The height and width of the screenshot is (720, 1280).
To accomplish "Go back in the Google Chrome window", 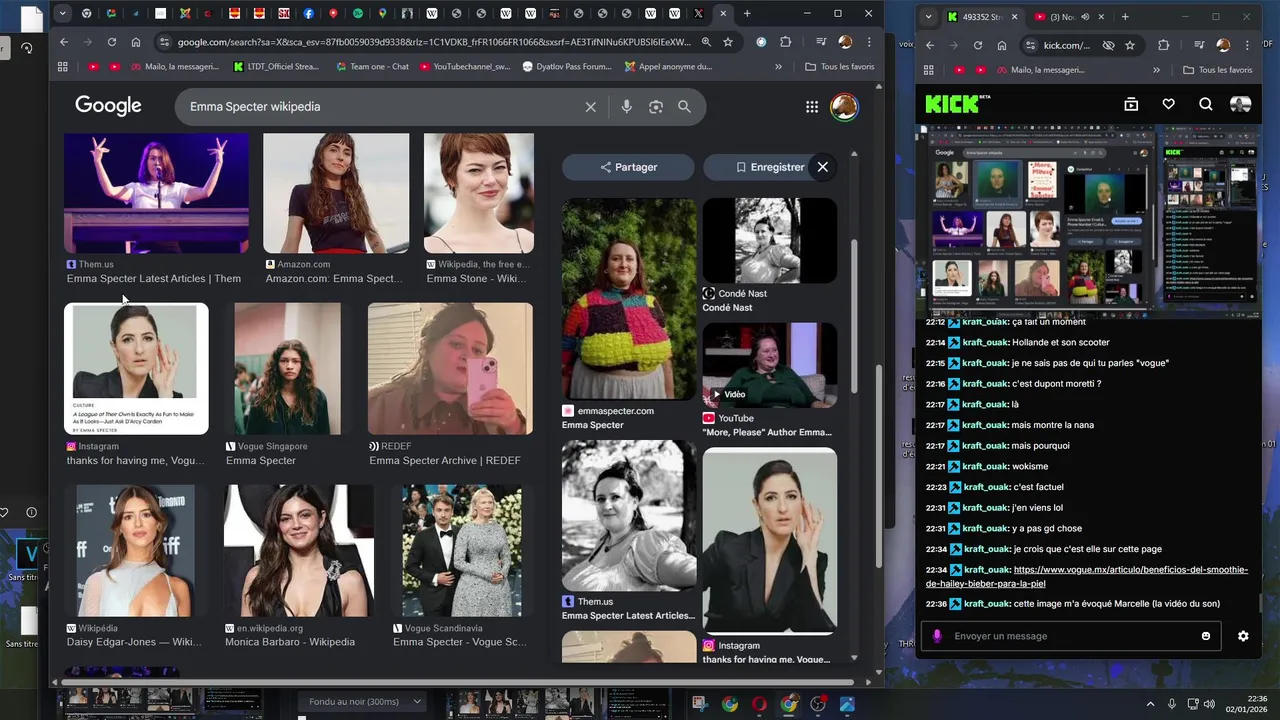I will click(64, 42).
